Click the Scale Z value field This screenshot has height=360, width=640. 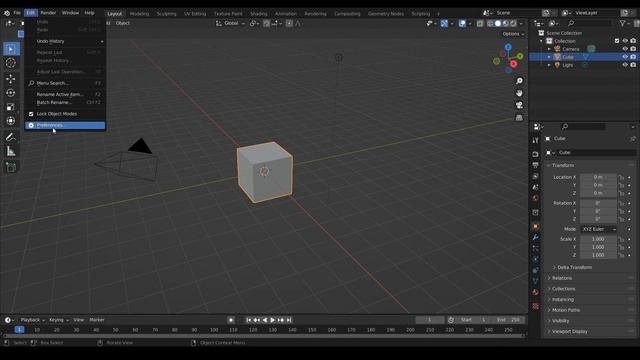click(x=598, y=255)
